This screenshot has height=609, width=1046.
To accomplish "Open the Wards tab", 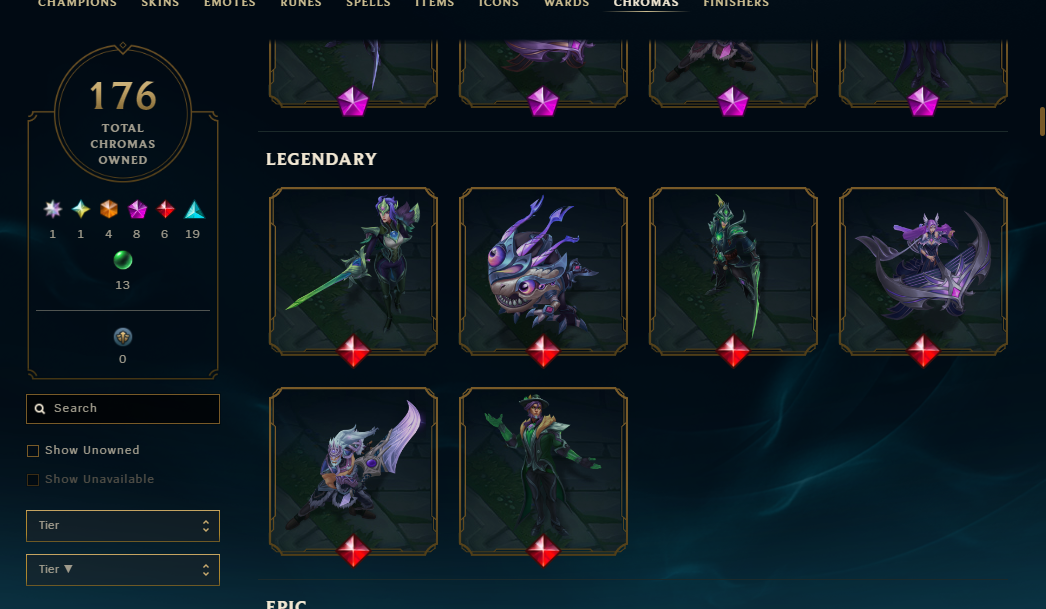I will coord(566,3).
